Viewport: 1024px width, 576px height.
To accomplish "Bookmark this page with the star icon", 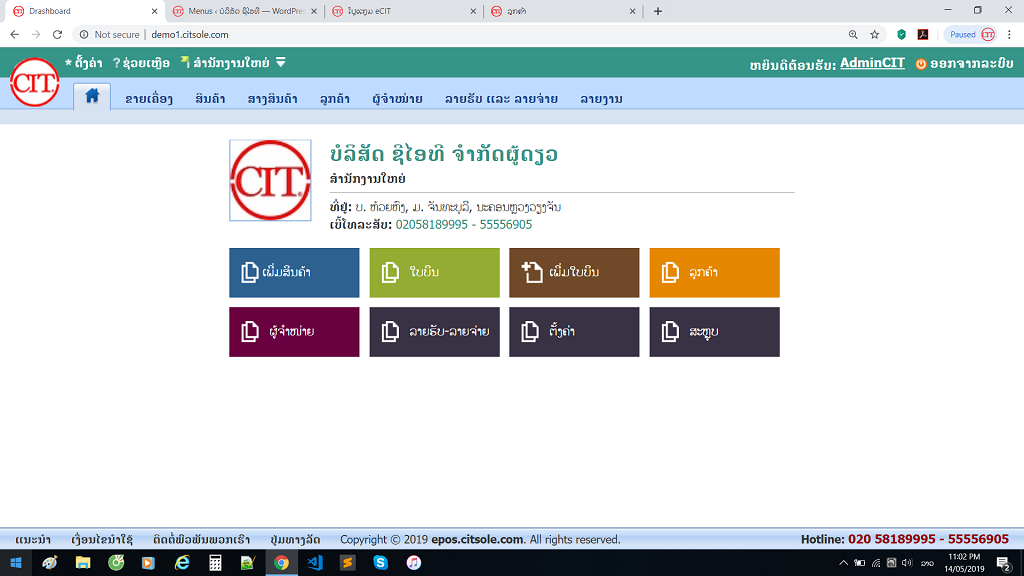I will click(x=874, y=35).
